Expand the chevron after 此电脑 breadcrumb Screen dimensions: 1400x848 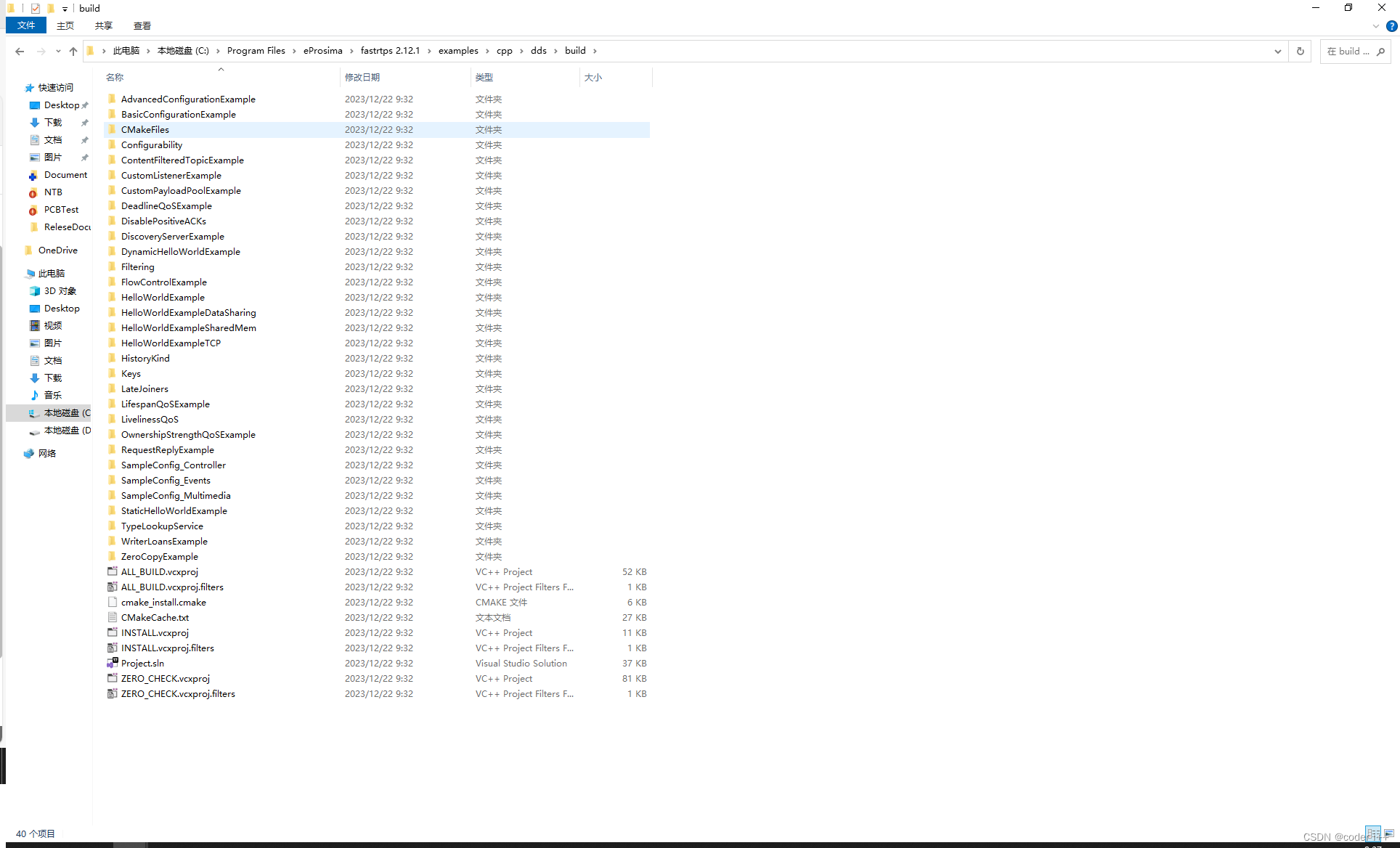click(148, 51)
